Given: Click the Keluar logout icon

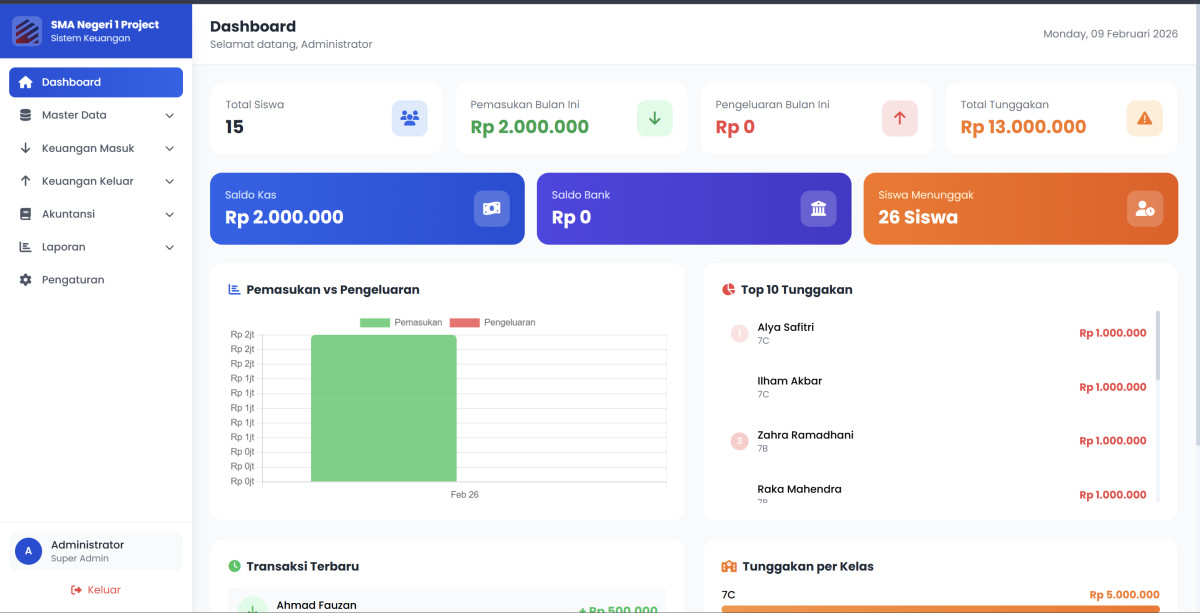Looking at the screenshot, I should [76, 590].
